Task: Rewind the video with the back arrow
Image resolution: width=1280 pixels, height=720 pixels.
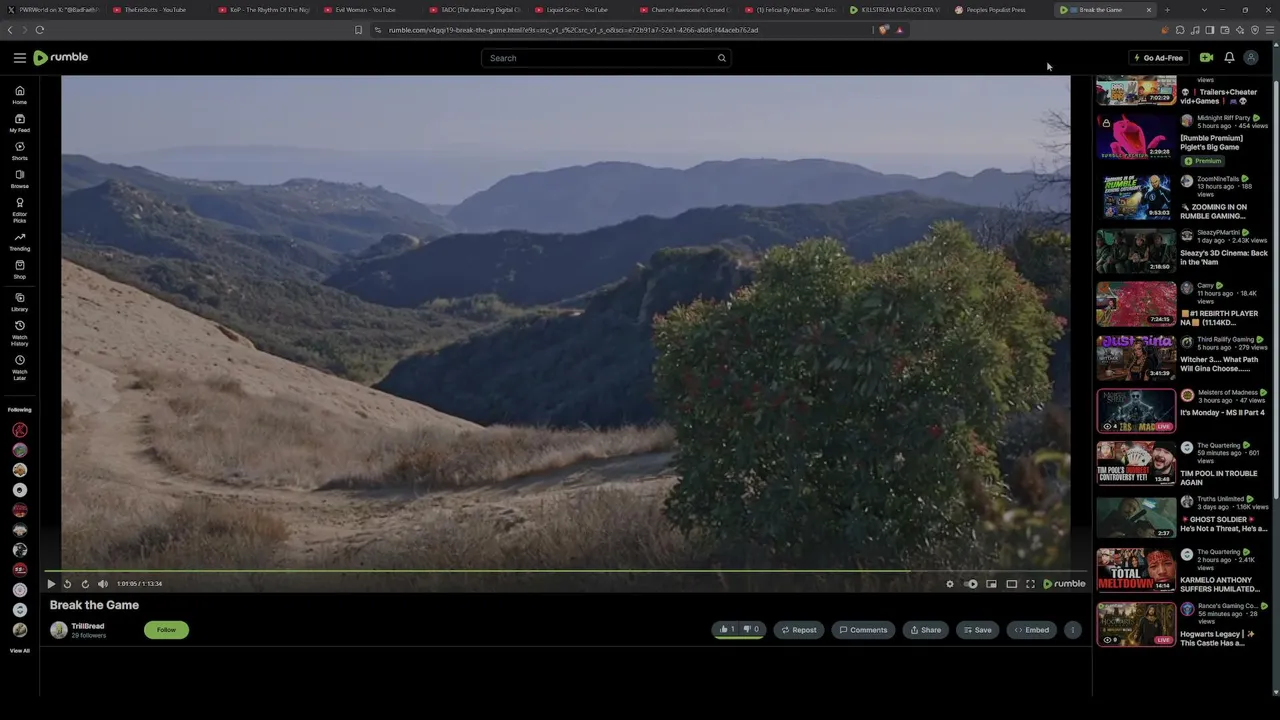Action: pos(67,584)
